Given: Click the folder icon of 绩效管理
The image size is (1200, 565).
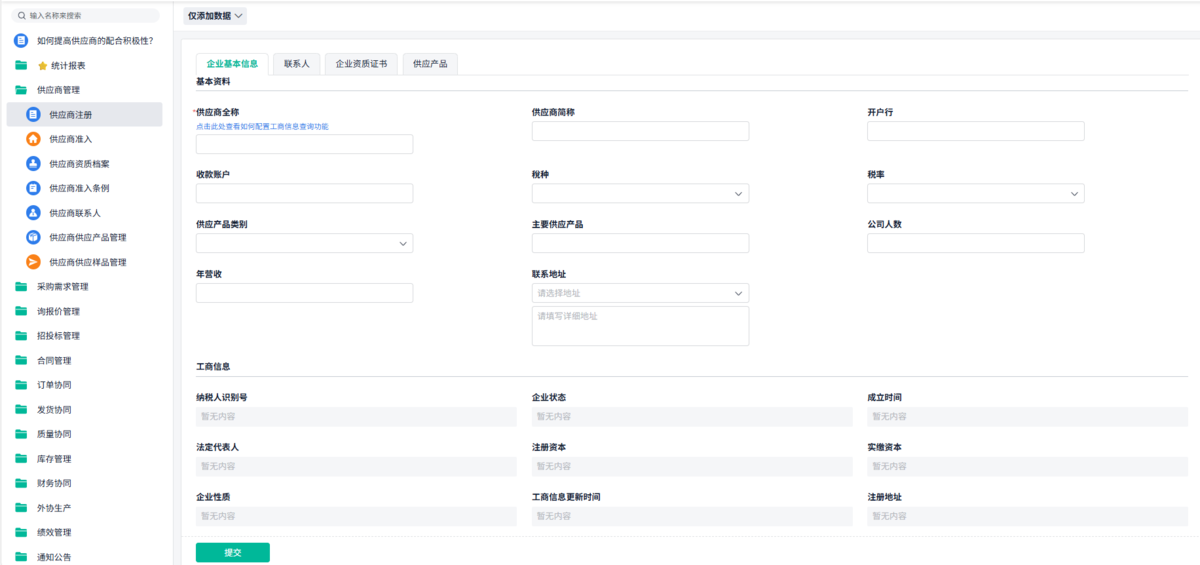Looking at the screenshot, I should (21, 532).
